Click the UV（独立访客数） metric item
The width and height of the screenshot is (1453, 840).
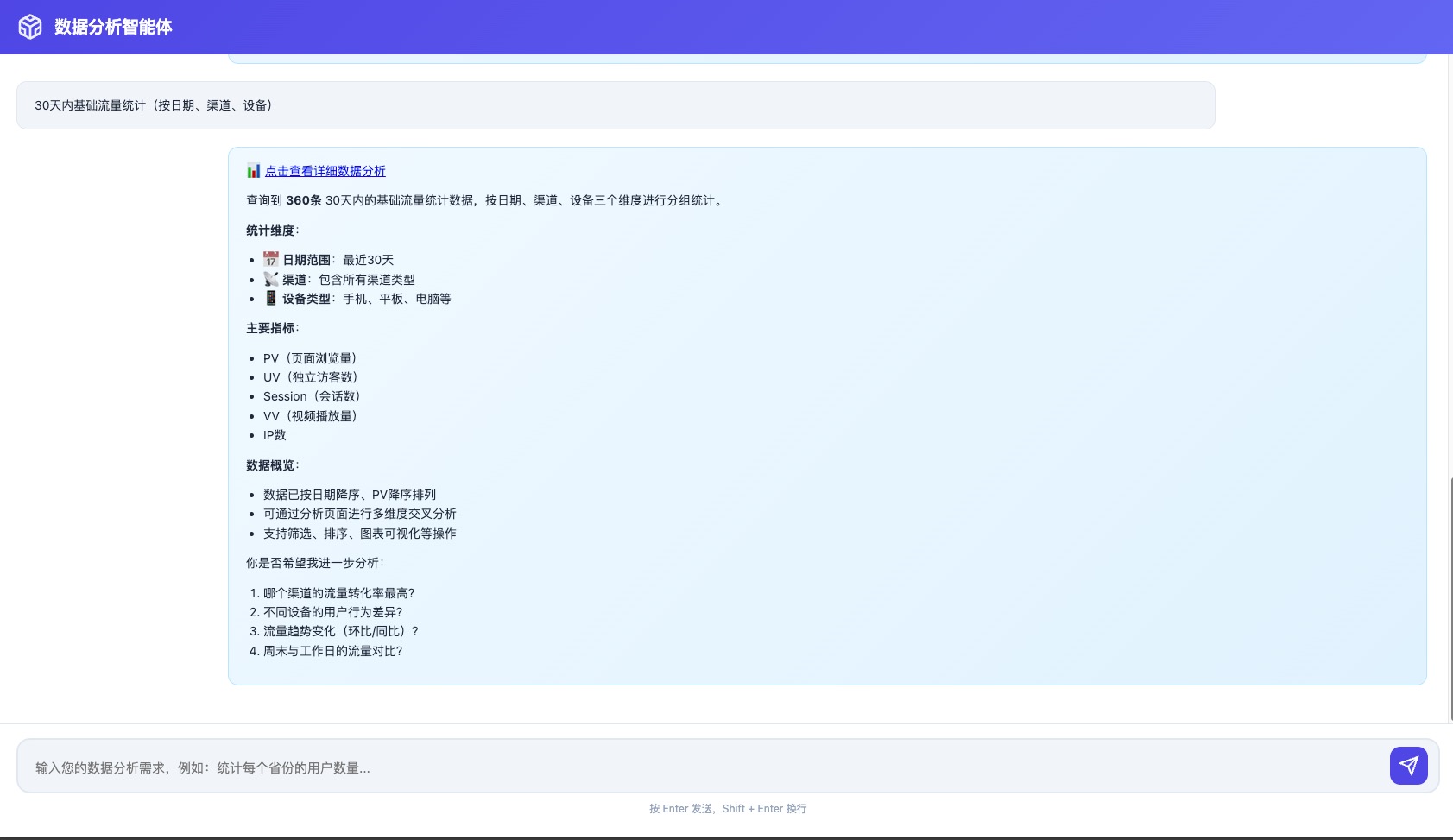[x=311, y=377]
